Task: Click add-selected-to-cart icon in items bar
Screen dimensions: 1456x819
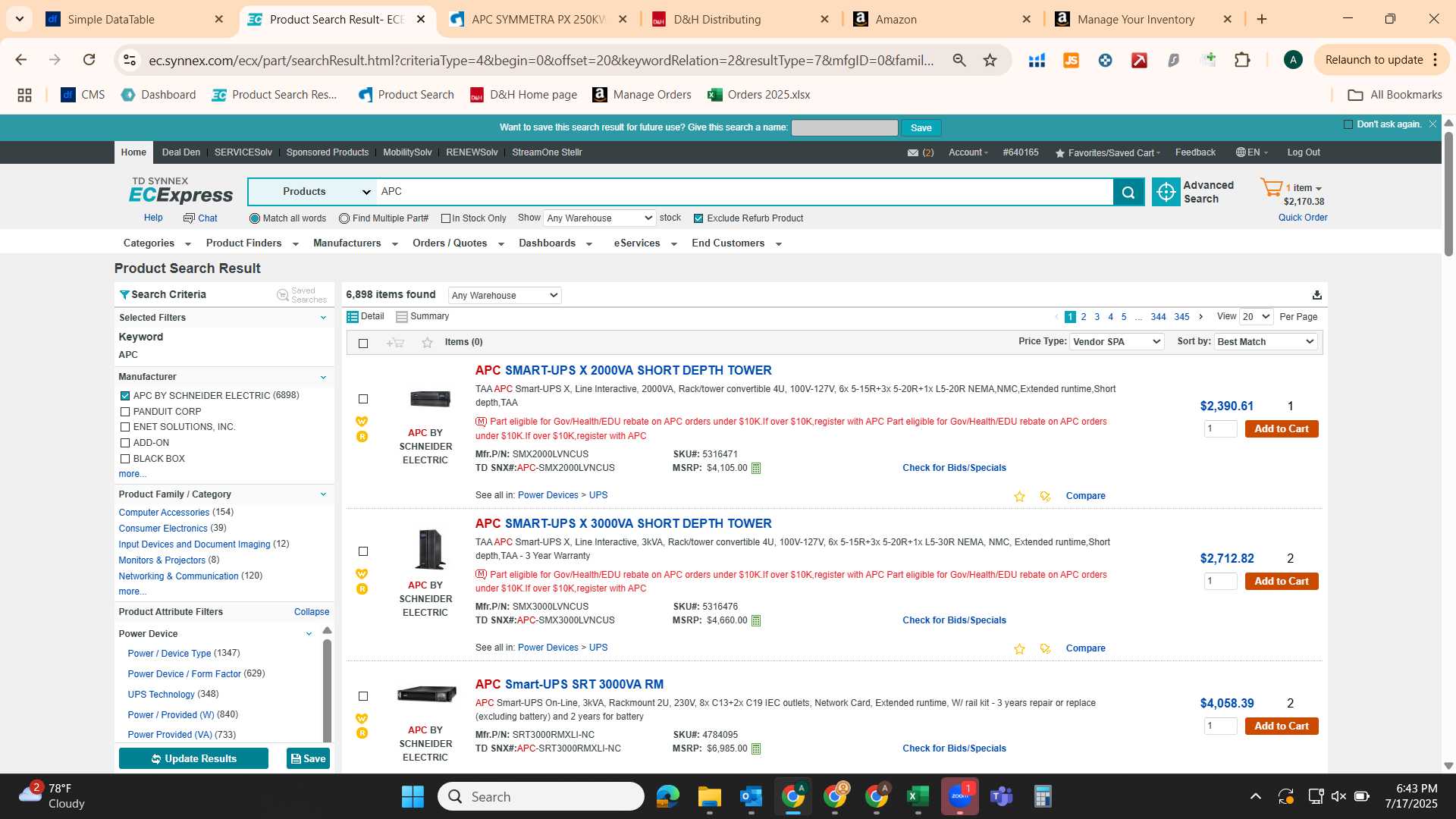Action: [394, 343]
